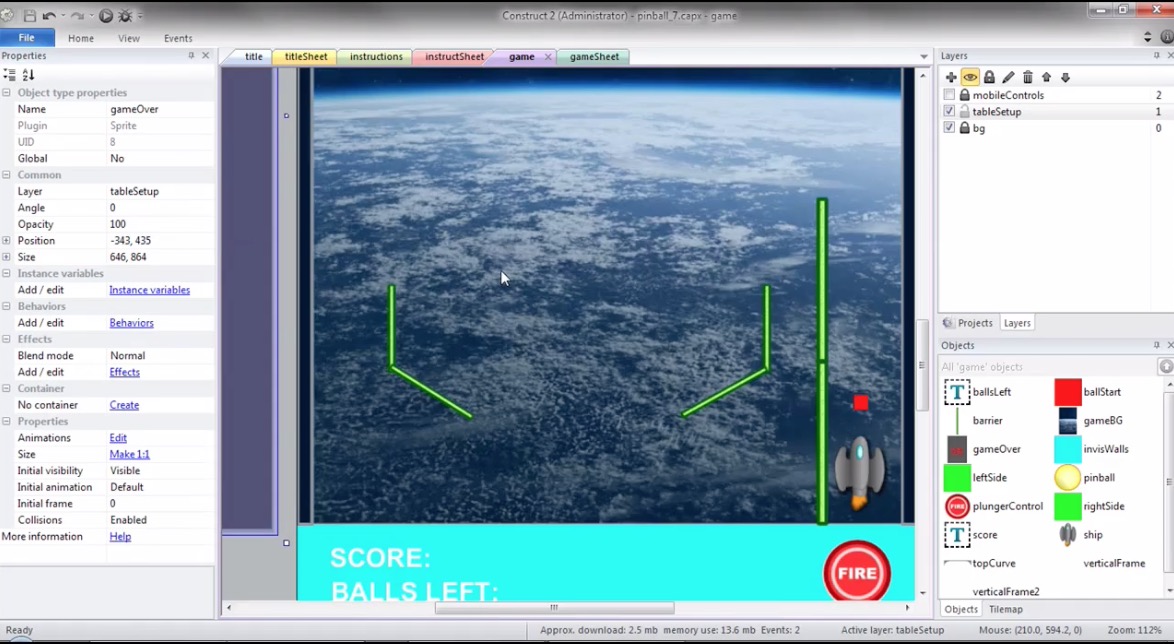Open the Behaviors link in Properties
1174x644 pixels.
(131, 323)
